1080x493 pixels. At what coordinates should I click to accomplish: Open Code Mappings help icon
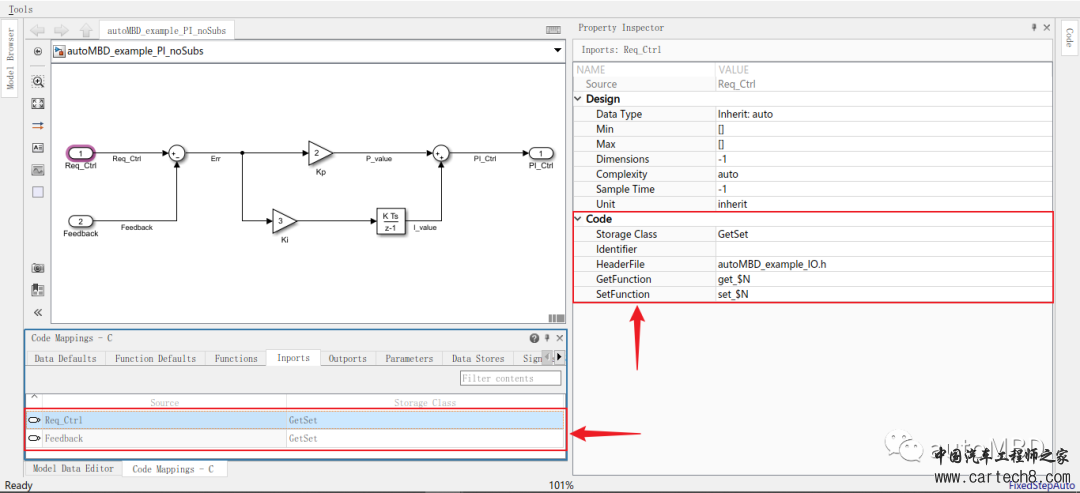pyautogui.click(x=534, y=338)
